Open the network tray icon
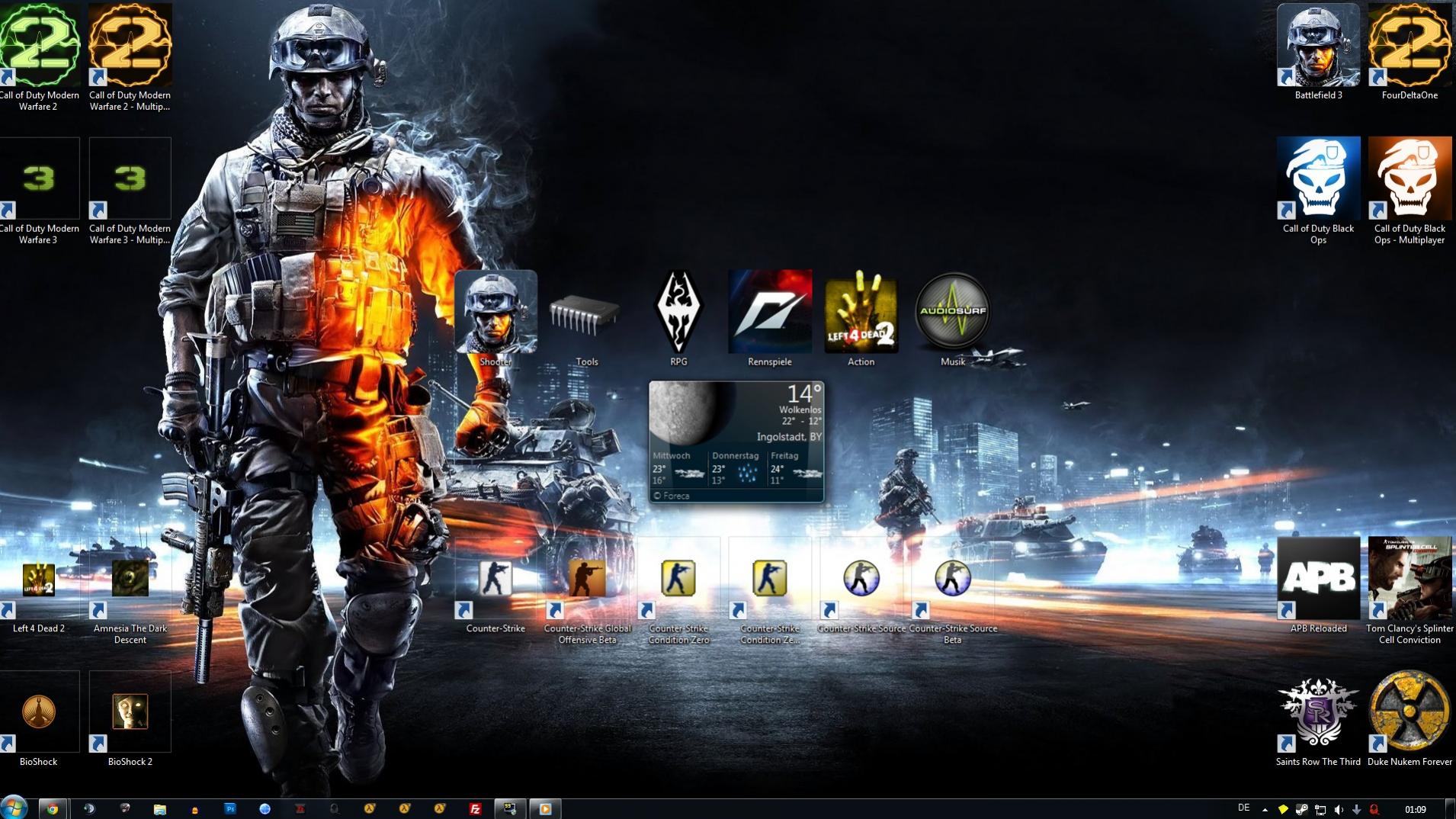This screenshot has height=819, width=1456. 1320,810
